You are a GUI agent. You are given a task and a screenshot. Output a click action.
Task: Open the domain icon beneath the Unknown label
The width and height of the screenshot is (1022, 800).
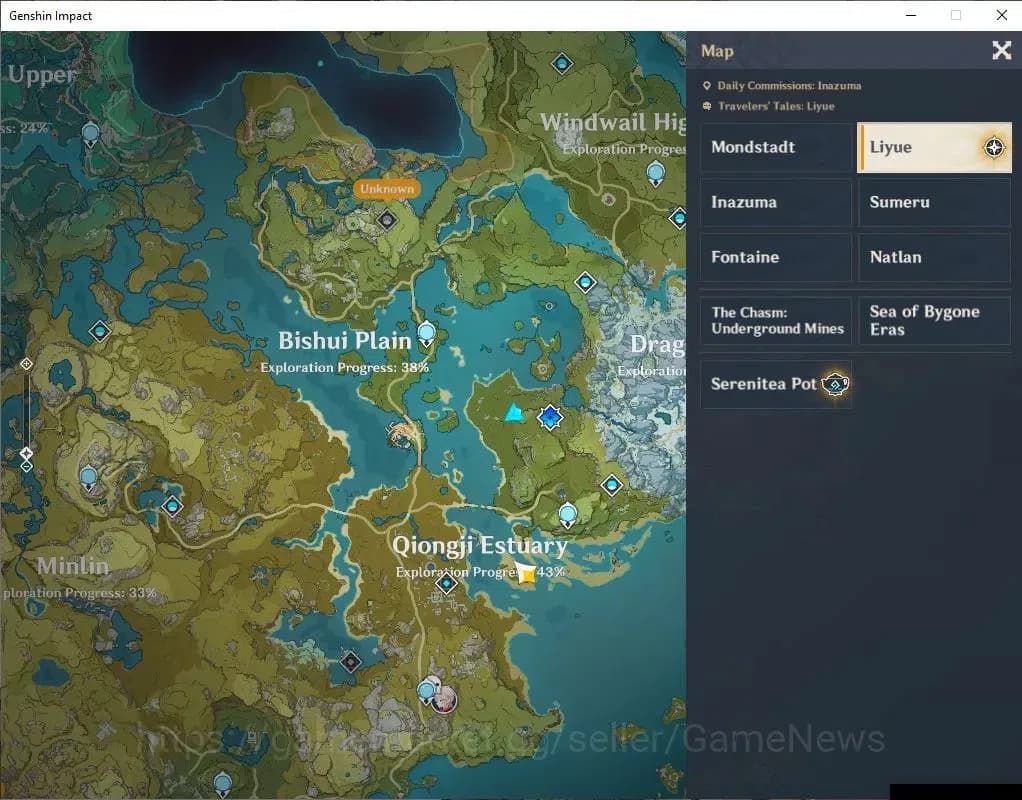[387, 220]
